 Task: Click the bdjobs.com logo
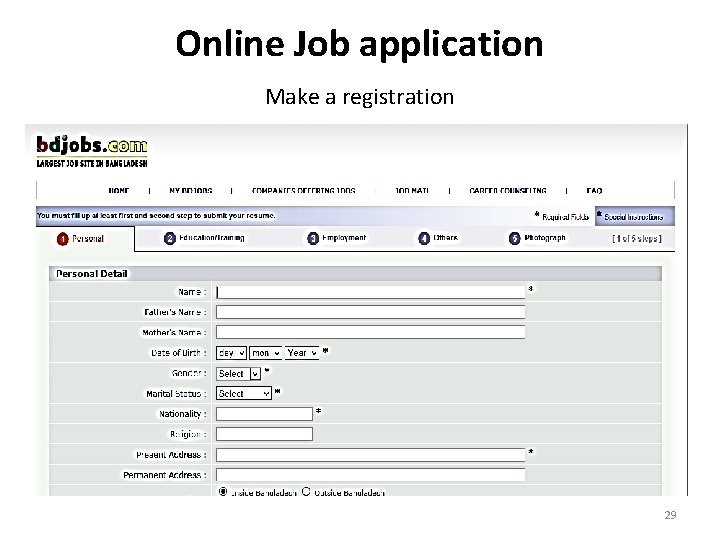pyautogui.click(x=92, y=151)
